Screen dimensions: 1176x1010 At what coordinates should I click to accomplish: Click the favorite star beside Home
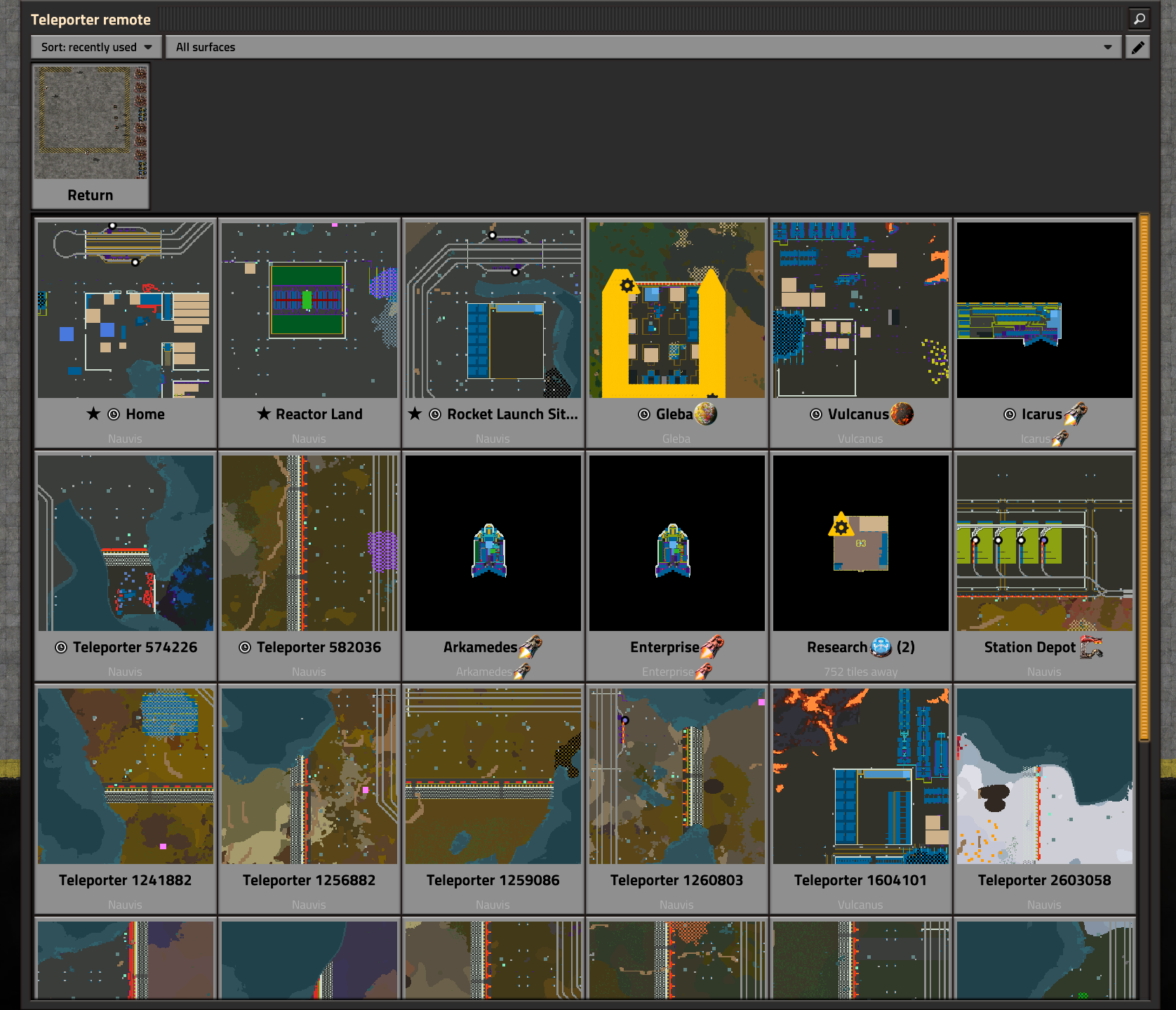tap(93, 414)
